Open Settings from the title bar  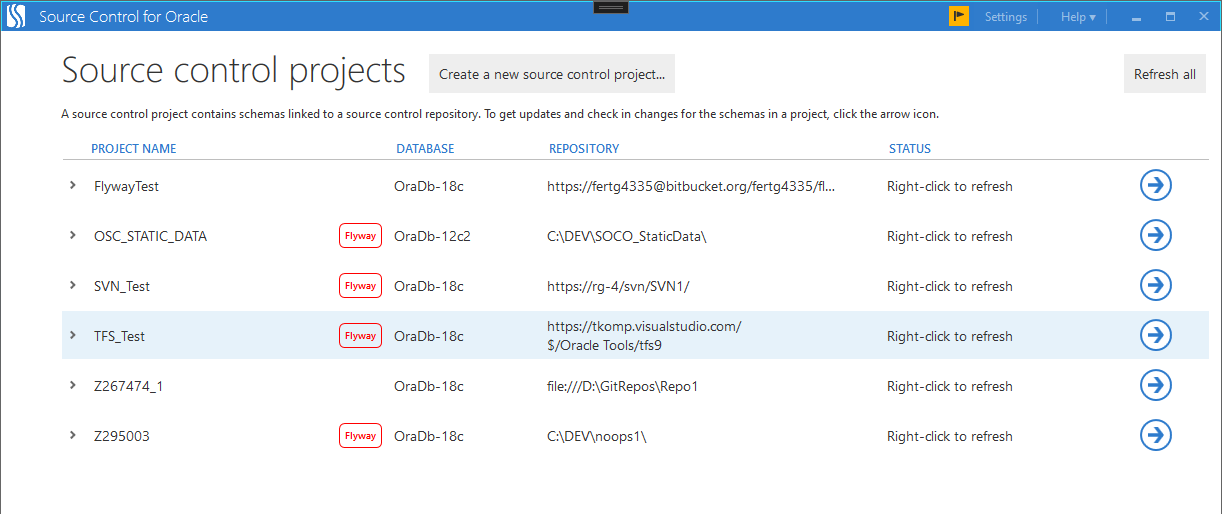click(x=1005, y=17)
